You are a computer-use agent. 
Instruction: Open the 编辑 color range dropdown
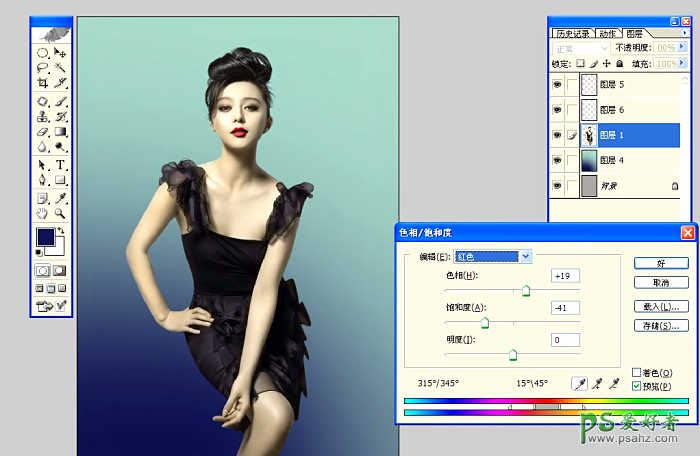(525, 257)
